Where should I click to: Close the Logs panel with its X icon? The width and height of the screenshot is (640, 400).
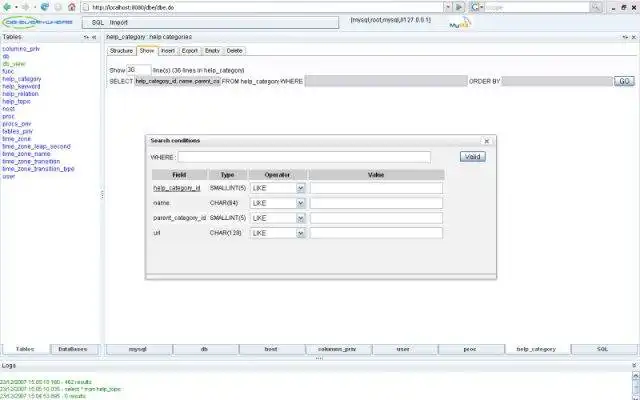[634, 365]
